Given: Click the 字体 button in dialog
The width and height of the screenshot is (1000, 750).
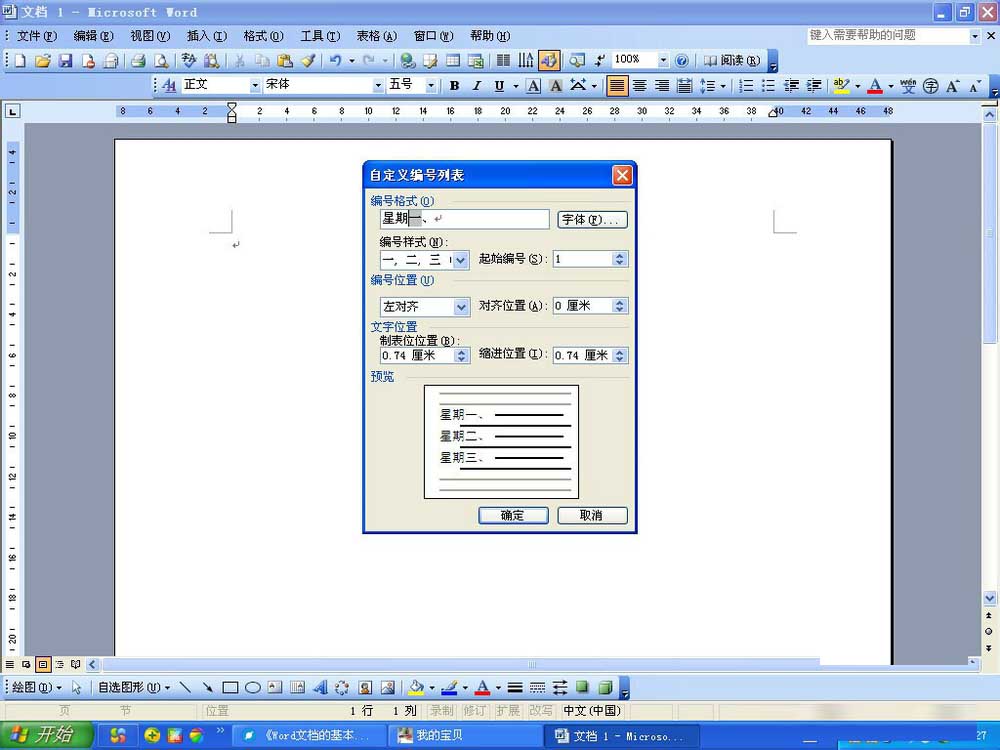Looking at the screenshot, I should [592, 219].
